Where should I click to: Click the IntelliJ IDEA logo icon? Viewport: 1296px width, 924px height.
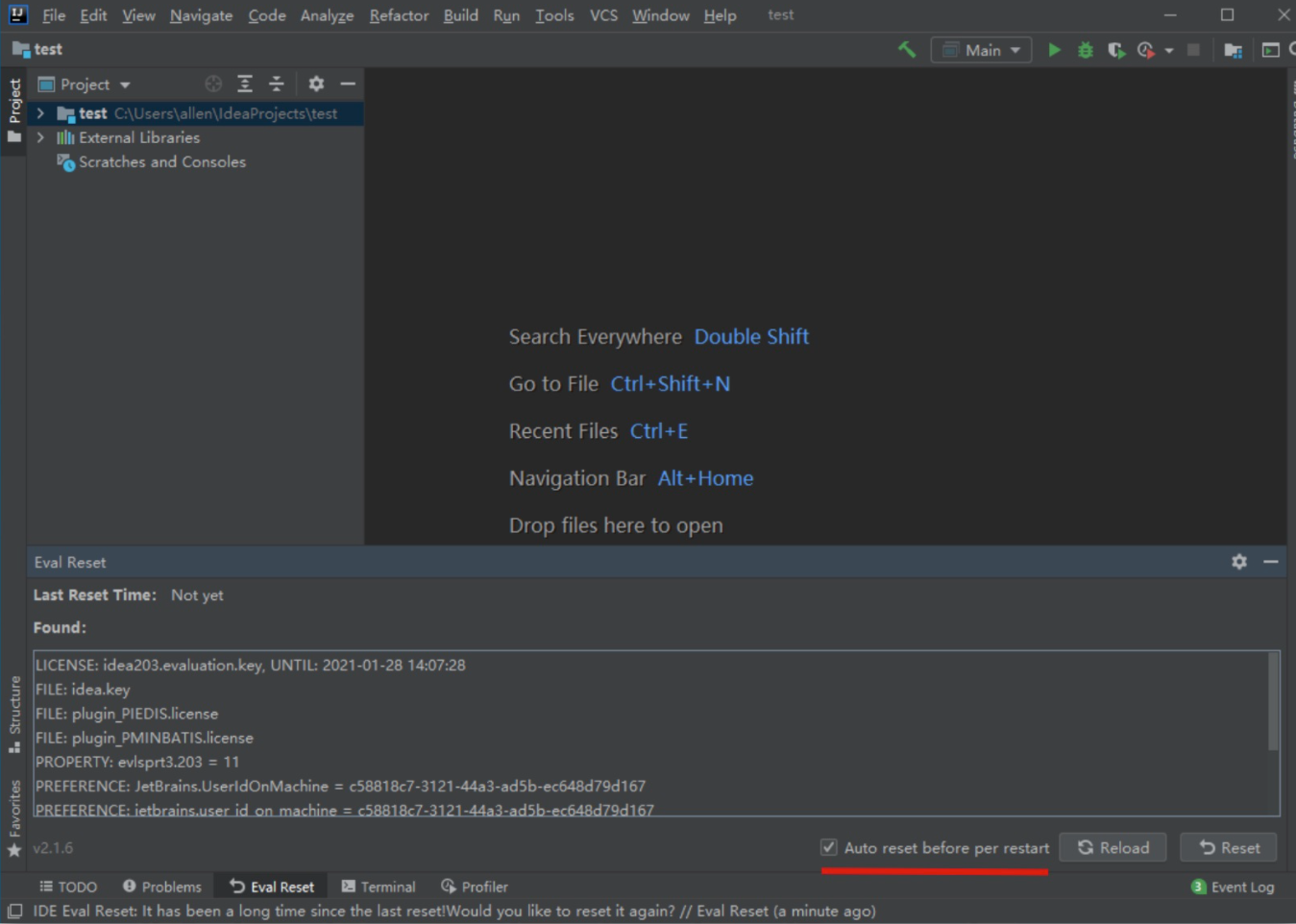coord(18,14)
